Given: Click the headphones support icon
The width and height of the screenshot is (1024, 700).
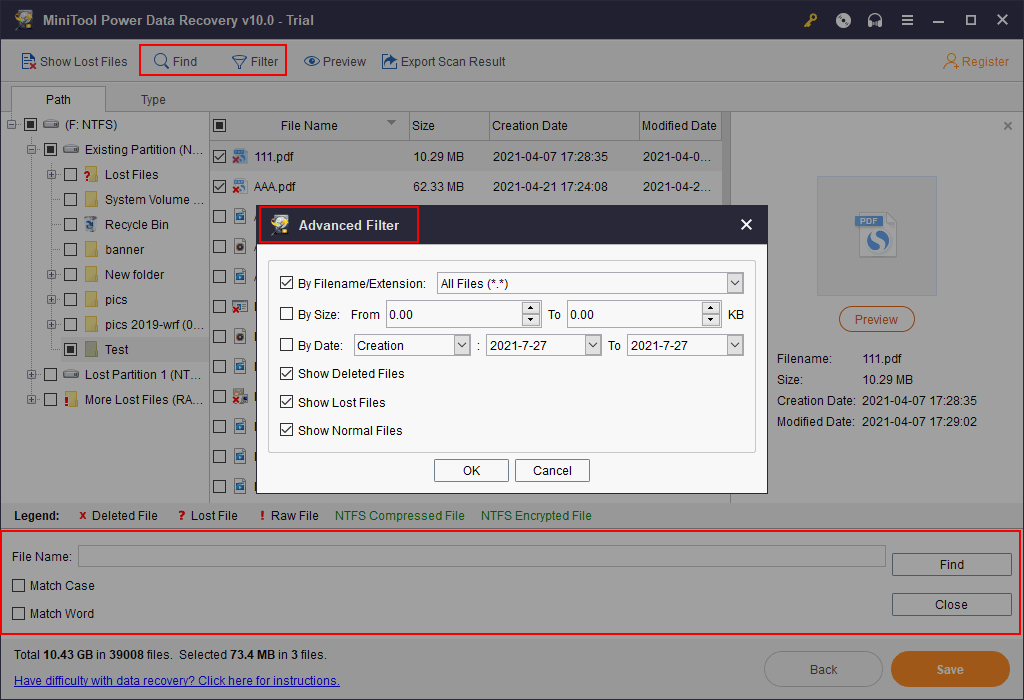Looking at the screenshot, I should pos(875,20).
